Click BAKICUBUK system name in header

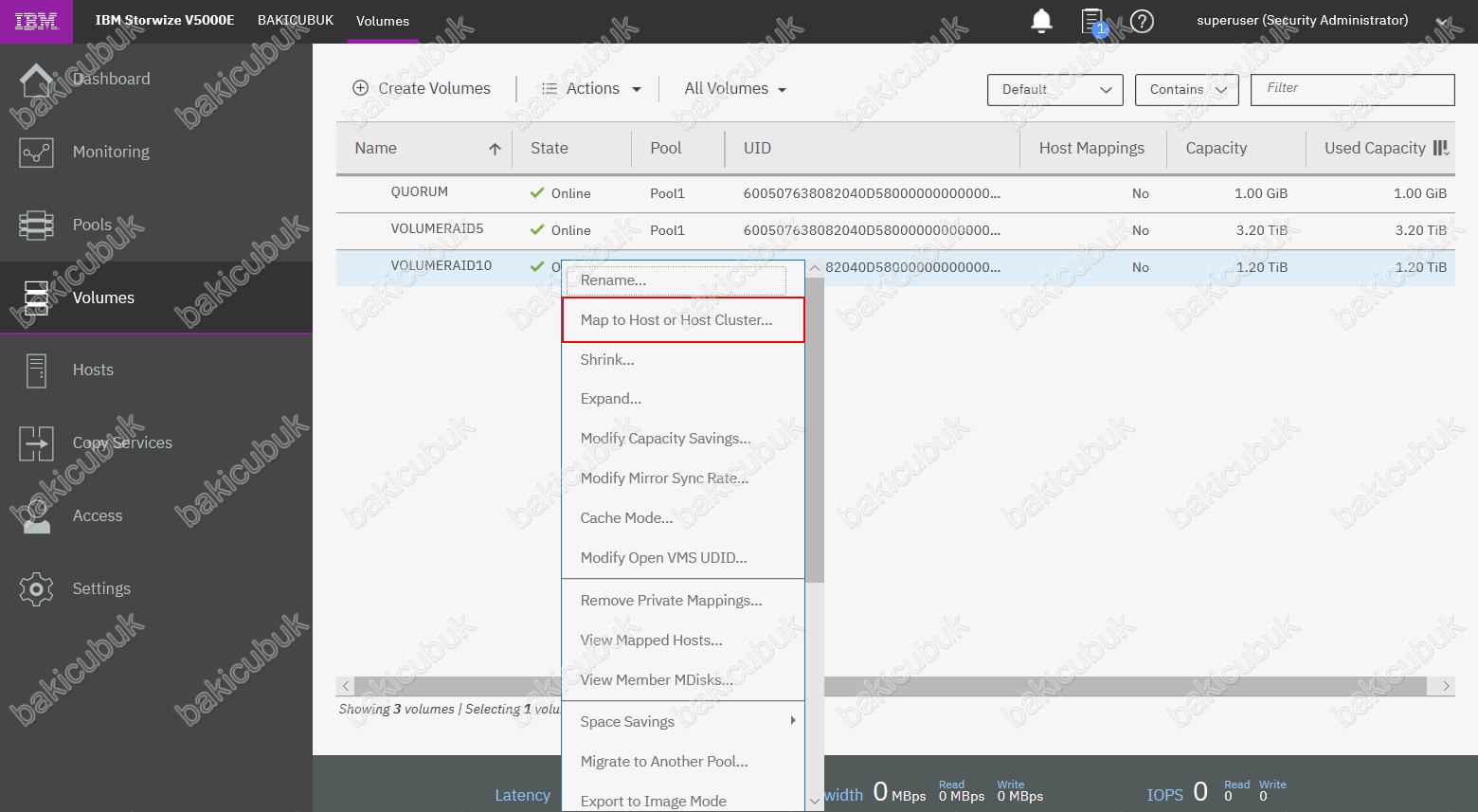coord(296,20)
